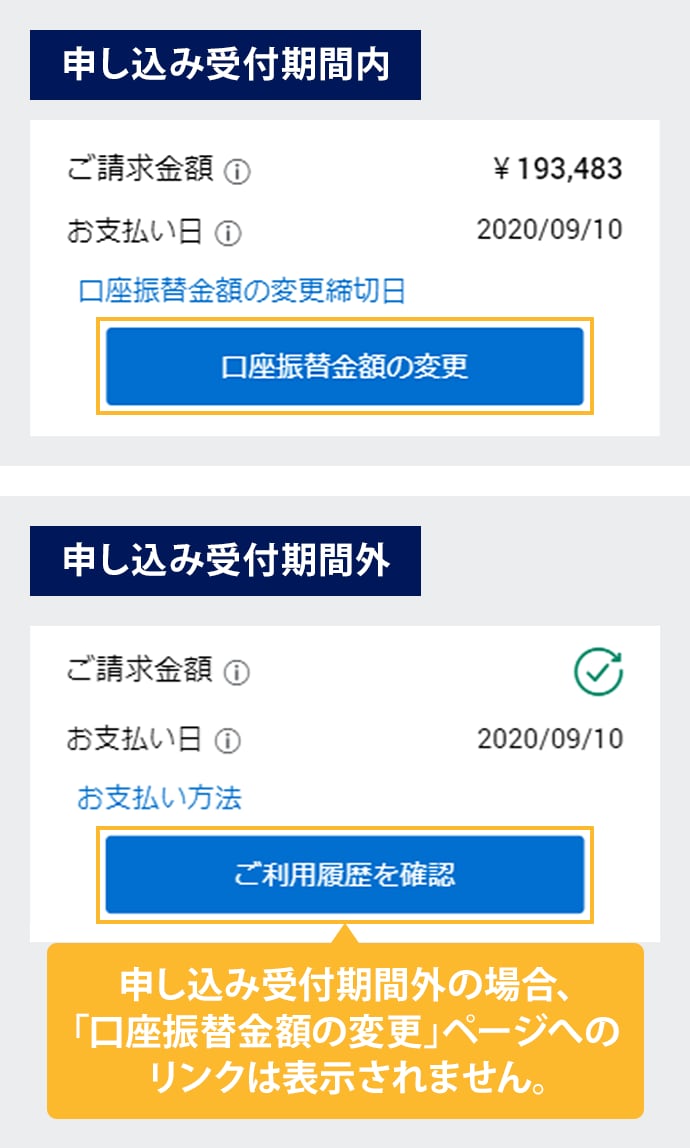Select the 申し込み受付期間外 header label
The width and height of the screenshot is (690, 1148).
pos(225,561)
